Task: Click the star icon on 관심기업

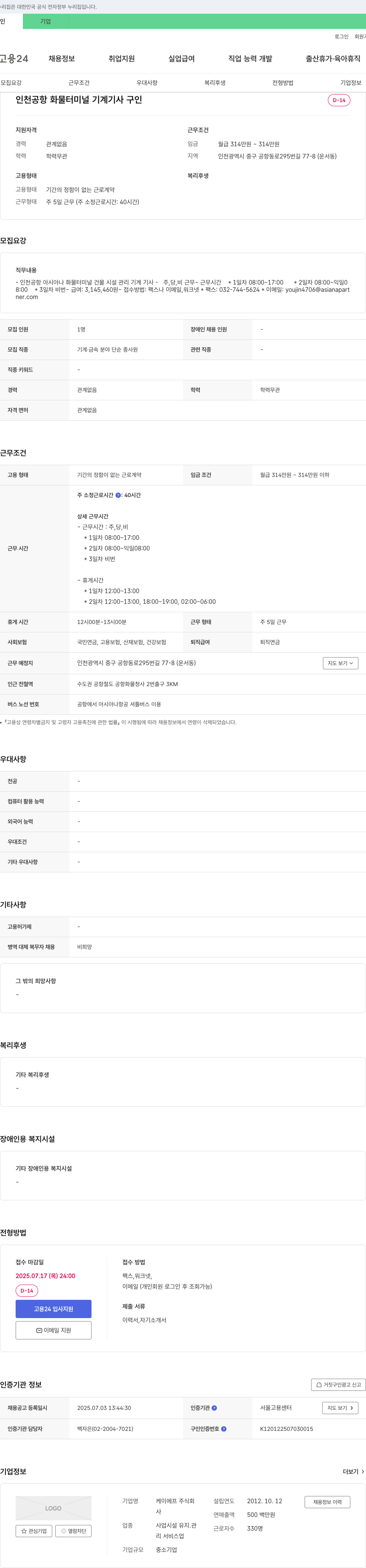Action: [24, 1531]
